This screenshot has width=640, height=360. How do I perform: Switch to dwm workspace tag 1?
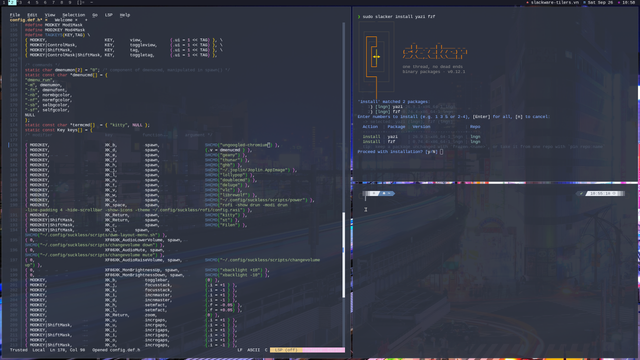(4, 2)
